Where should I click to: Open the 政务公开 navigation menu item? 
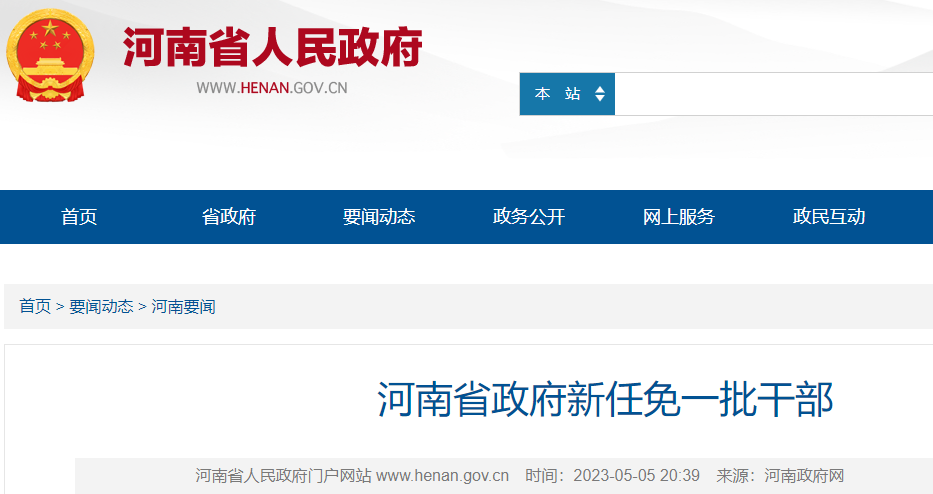click(529, 217)
